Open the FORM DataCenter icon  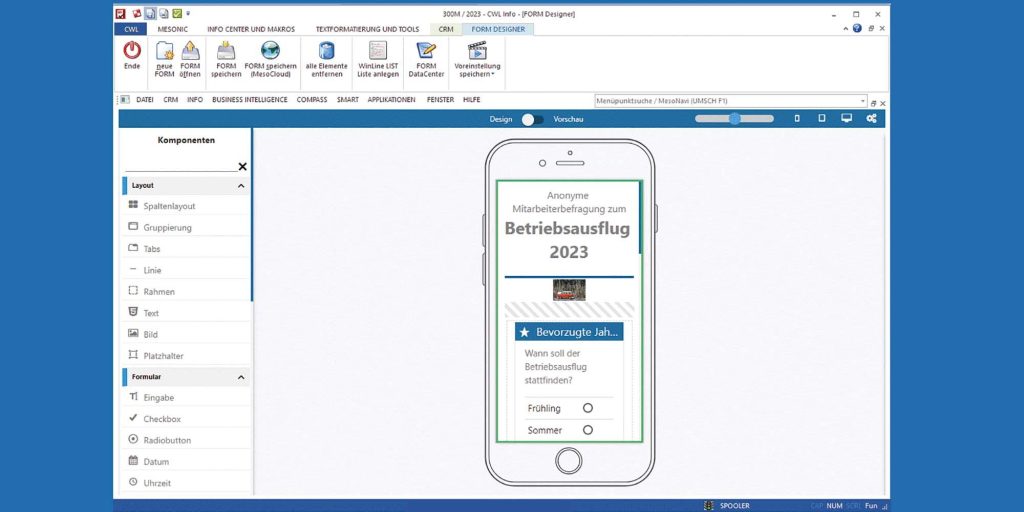coord(426,50)
